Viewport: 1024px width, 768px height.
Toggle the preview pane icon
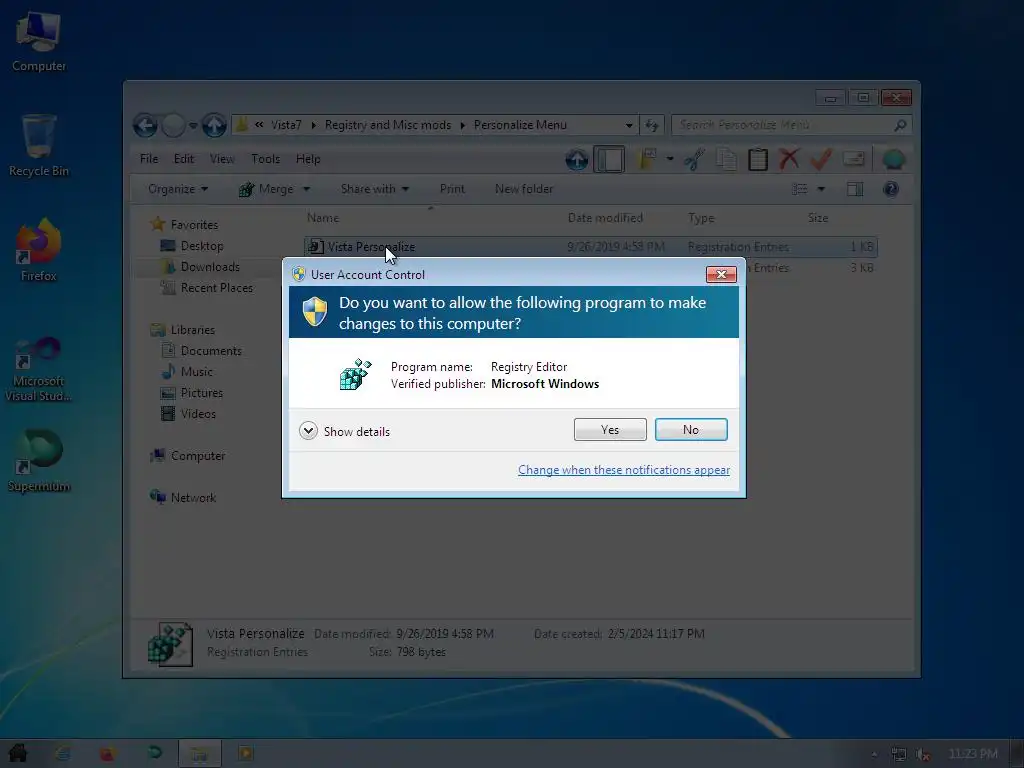click(x=855, y=189)
